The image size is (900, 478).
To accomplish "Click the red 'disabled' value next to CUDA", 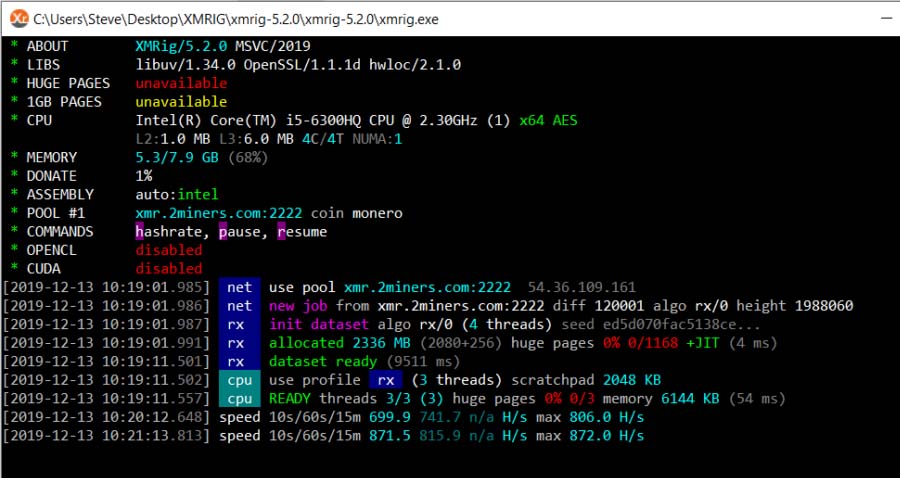I will (x=169, y=268).
